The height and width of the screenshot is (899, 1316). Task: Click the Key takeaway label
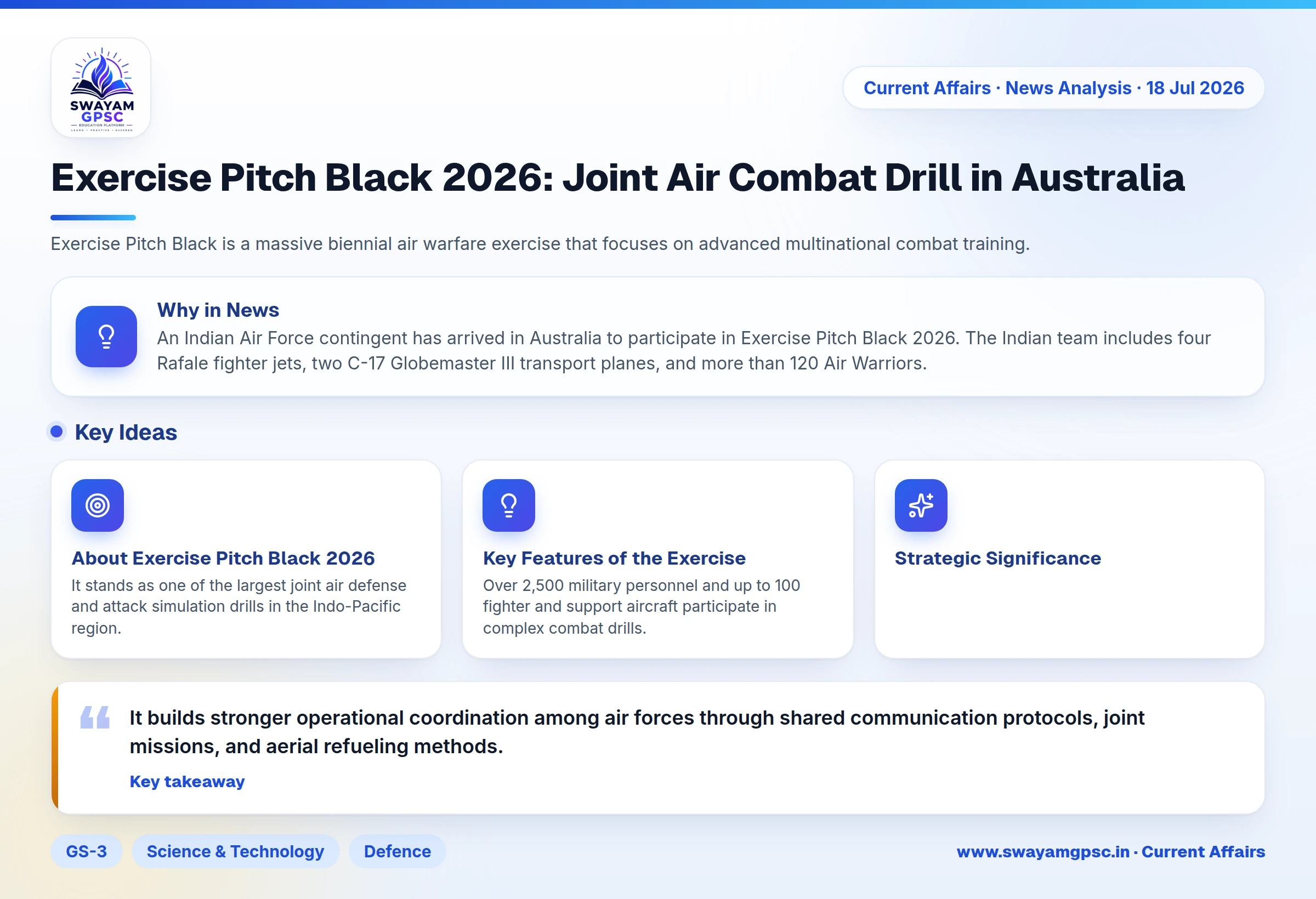(187, 781)
